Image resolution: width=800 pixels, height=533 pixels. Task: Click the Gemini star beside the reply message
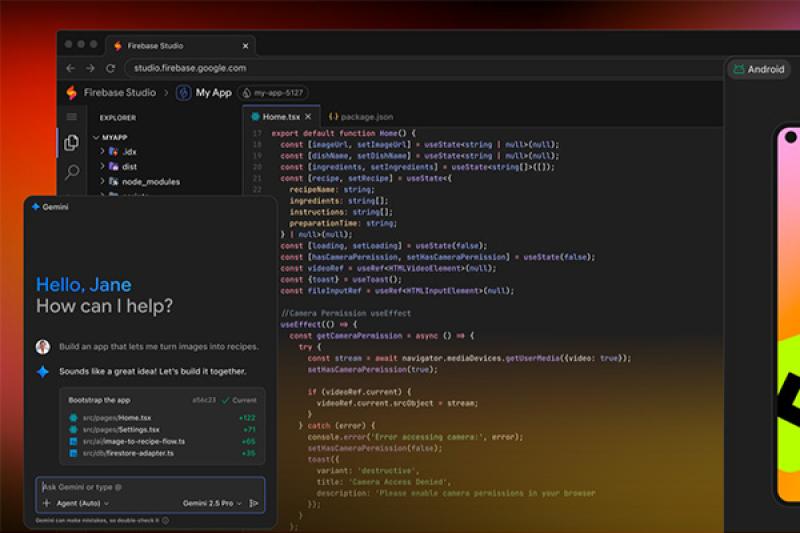43,372
